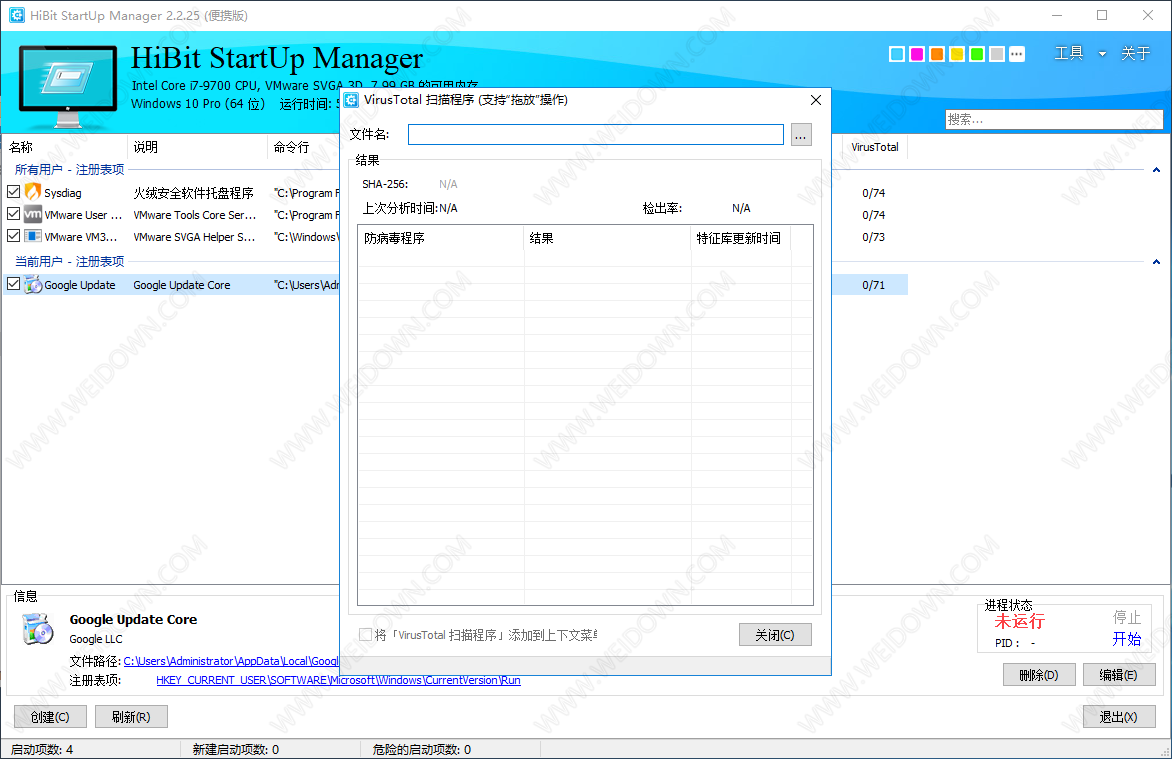Click the 文件名 input field
Image resolution: width=1172 pixels, height=759 pixels.
coord(596,135)
